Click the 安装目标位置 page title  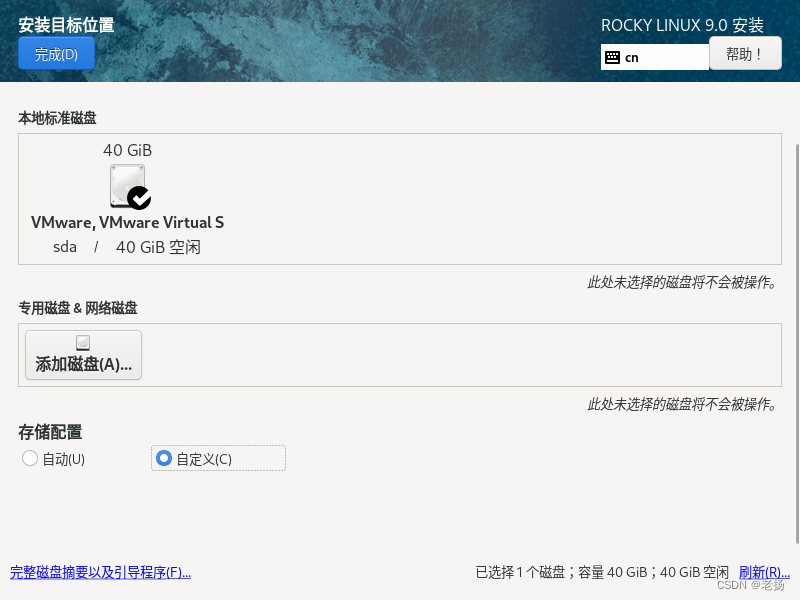pyautogui.click(x=66, y=25)
